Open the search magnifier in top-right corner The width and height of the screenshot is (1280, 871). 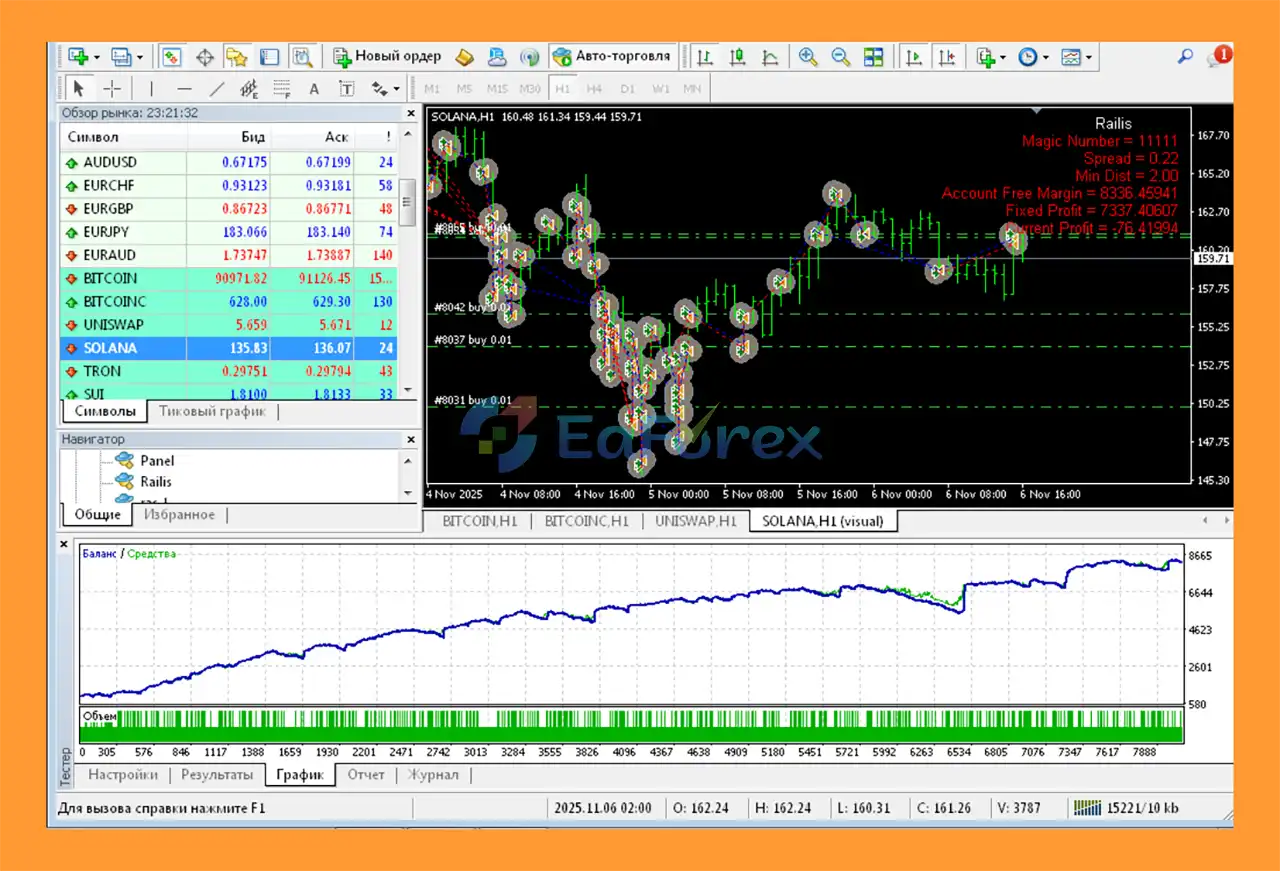click(1185, 57)
